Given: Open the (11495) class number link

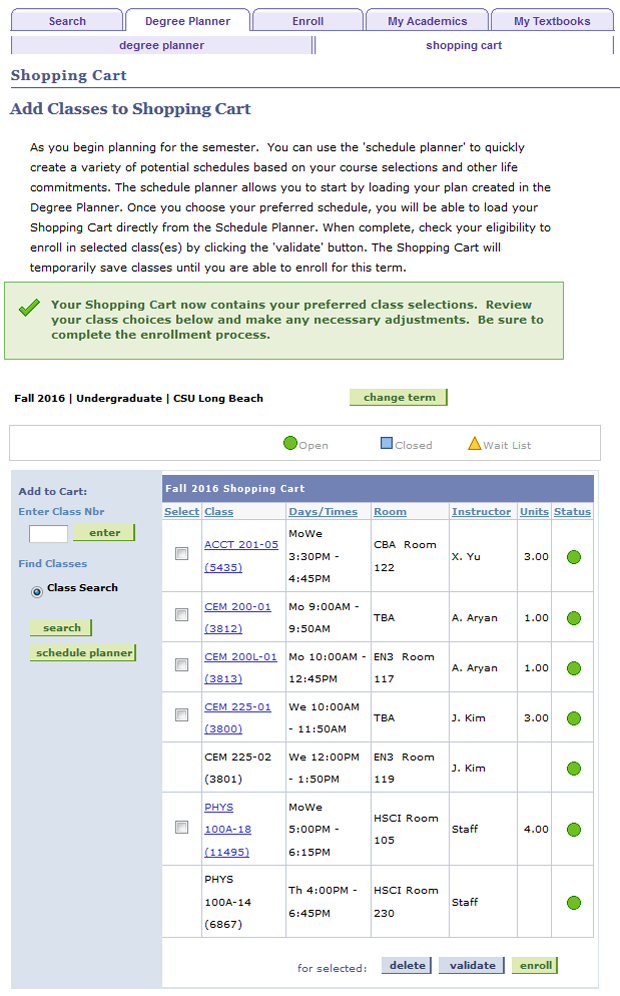Looking at the screenshot, I should point(226,852).
